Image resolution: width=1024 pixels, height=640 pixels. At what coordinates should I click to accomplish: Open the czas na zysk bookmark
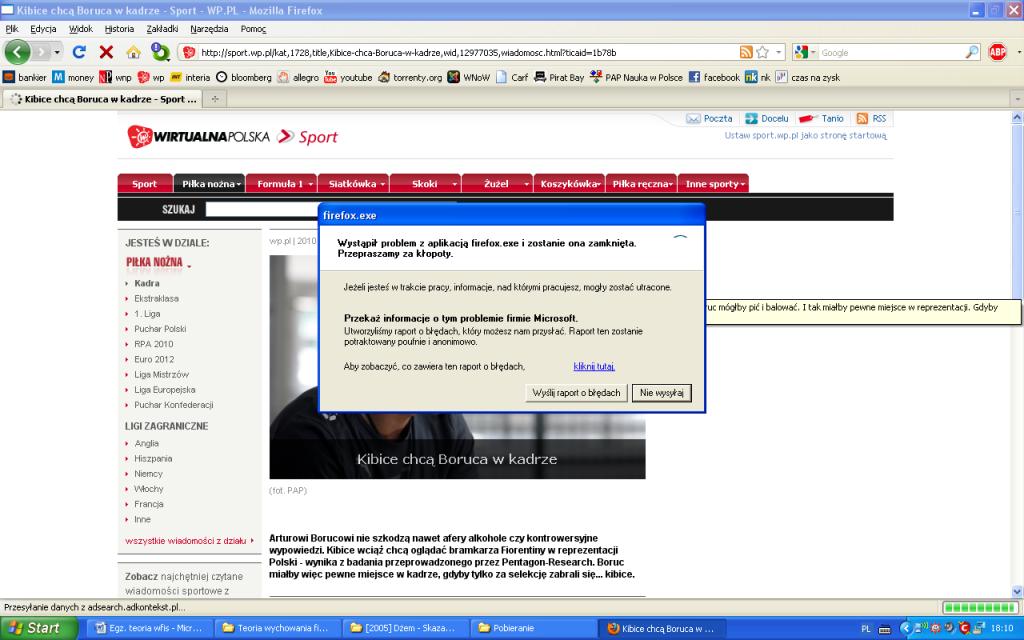808,77
